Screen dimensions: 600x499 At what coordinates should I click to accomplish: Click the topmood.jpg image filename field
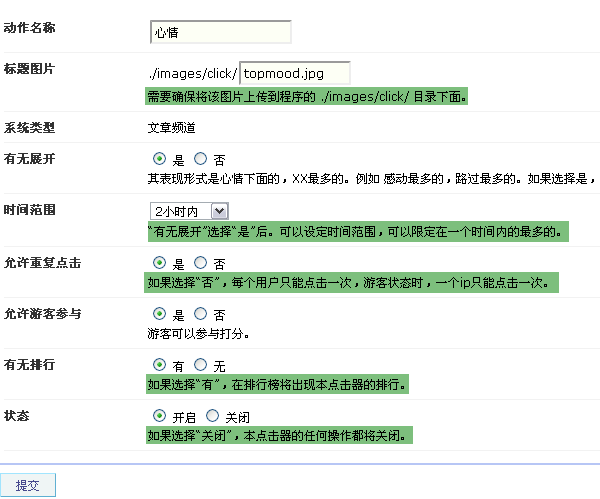point(295,73)
